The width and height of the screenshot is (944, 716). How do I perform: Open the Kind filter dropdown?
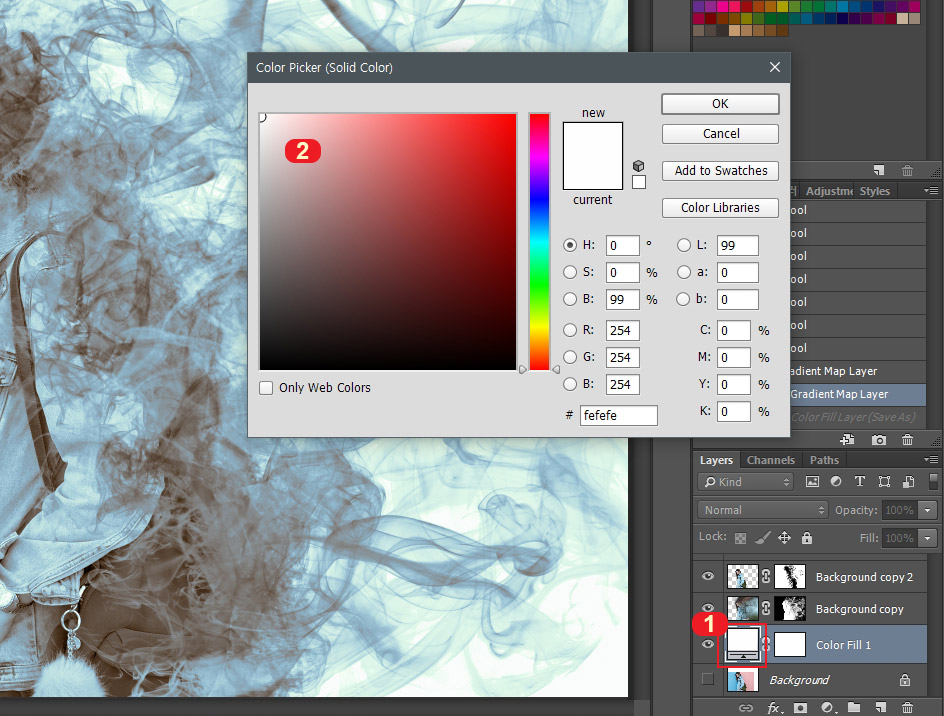click(746, 482)
